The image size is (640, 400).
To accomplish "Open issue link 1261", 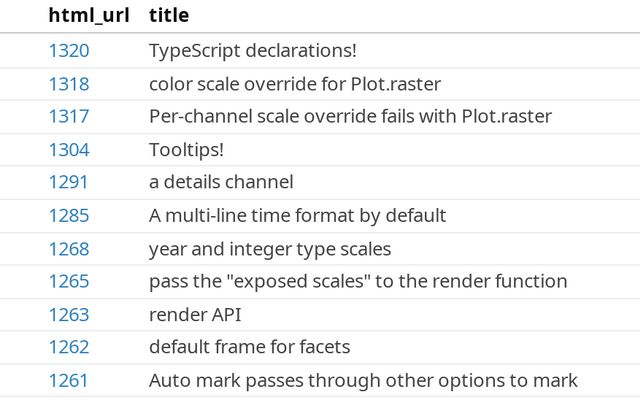I will click(x=68, y=380).
